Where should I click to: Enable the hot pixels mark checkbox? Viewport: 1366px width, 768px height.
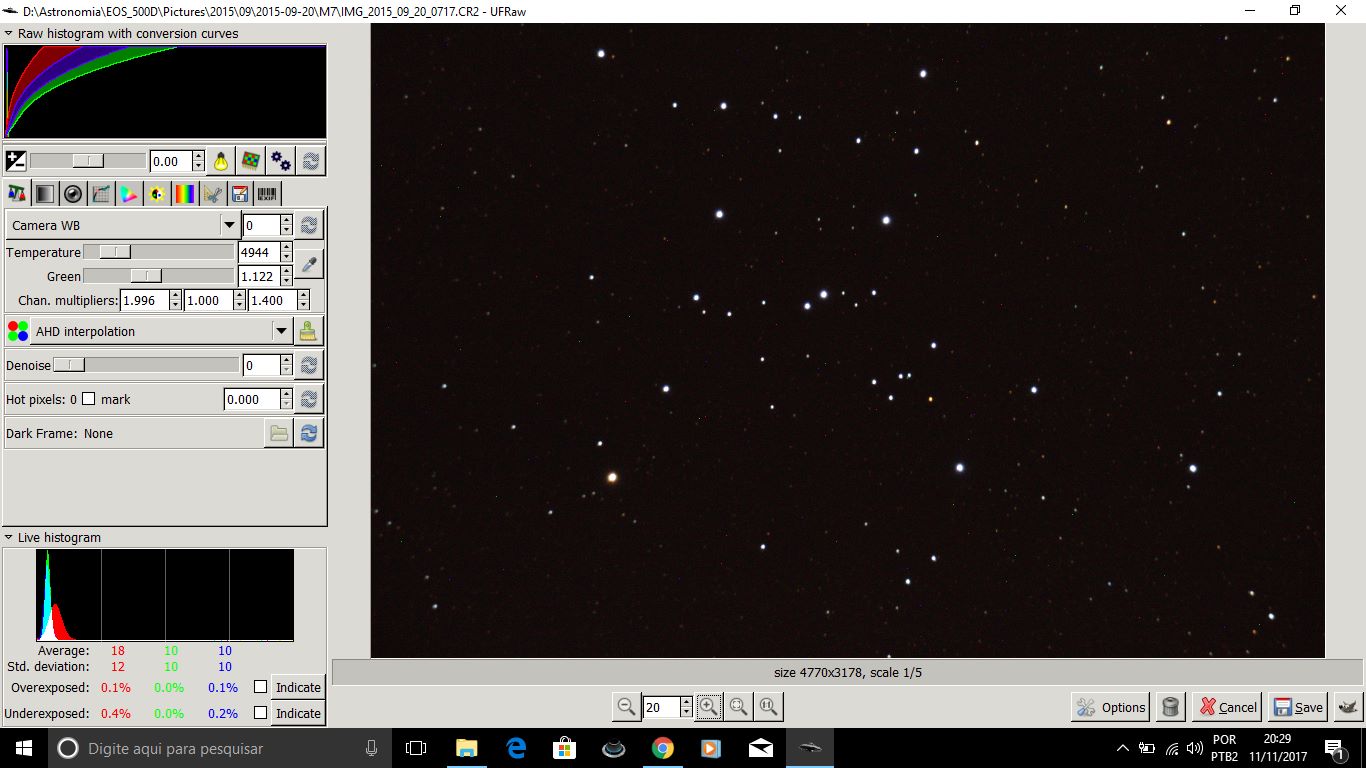click(x=89, y=399)
